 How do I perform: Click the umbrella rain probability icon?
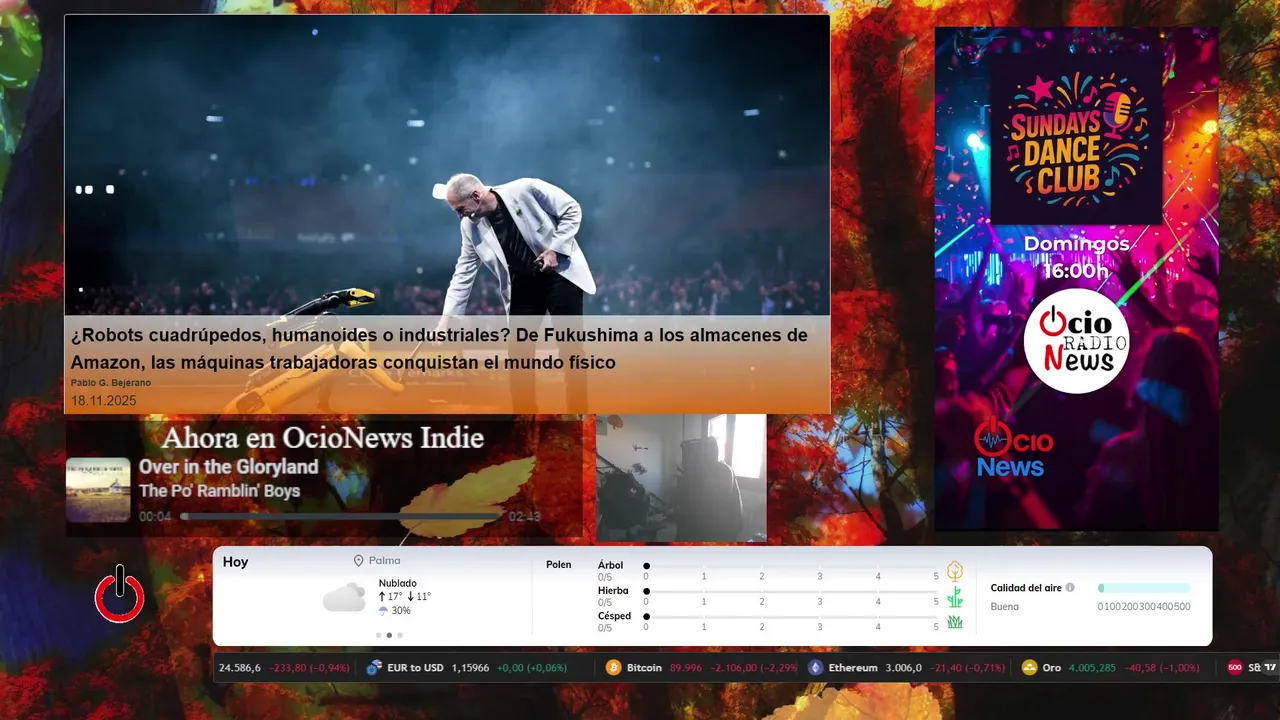pyautogui.click(x=383, y=610)
